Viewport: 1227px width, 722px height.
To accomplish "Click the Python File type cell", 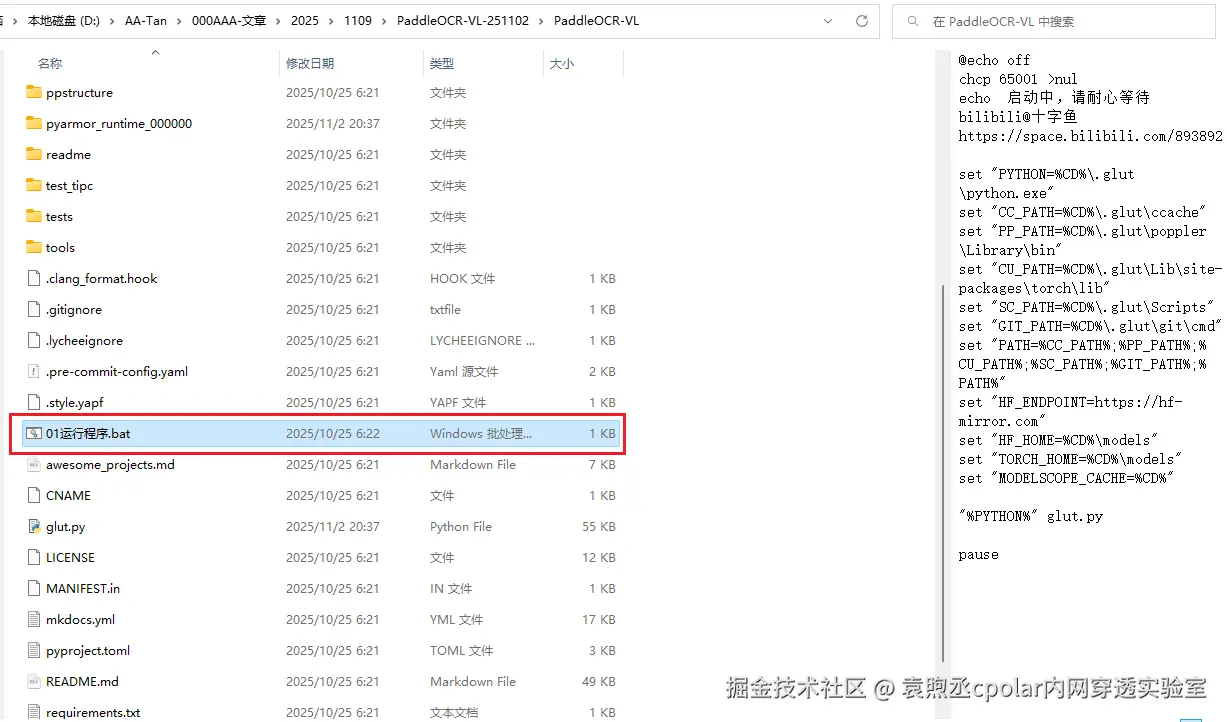I will [461, 527].
